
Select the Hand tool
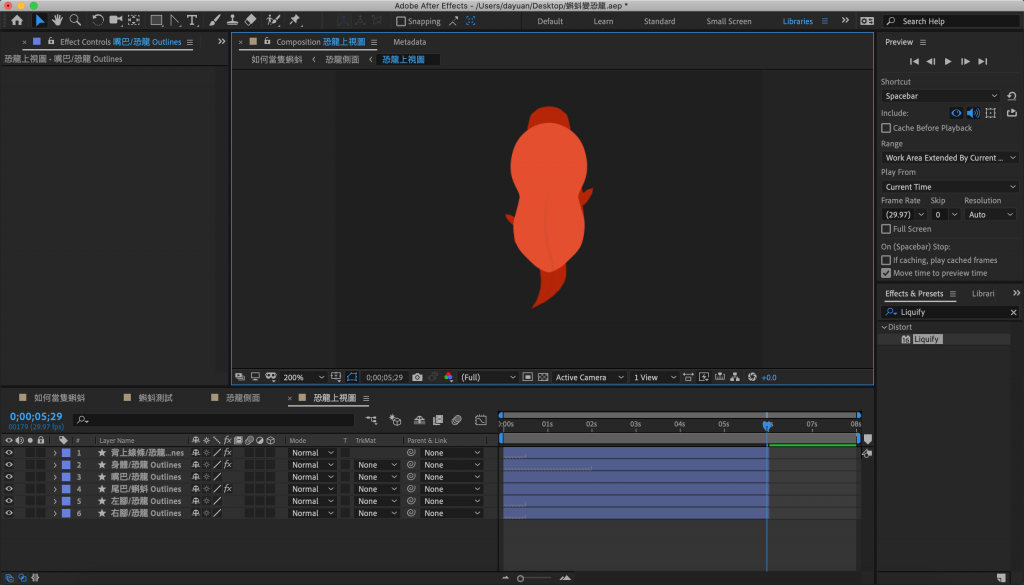(x=57, y=20)
